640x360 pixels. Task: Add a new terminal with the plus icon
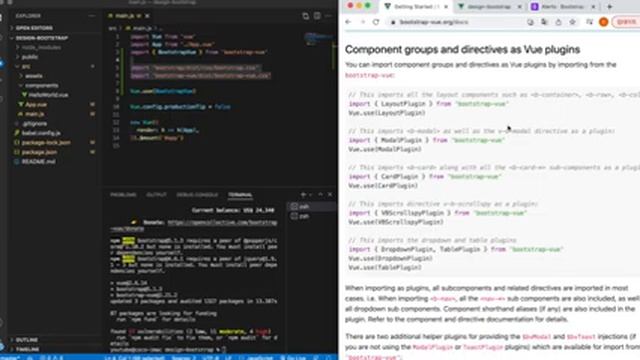pos(303,195)
